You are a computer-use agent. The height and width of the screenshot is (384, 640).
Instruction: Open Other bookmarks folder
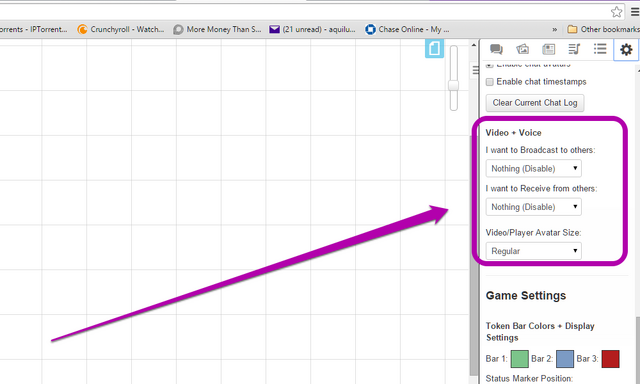click(603, 29)
